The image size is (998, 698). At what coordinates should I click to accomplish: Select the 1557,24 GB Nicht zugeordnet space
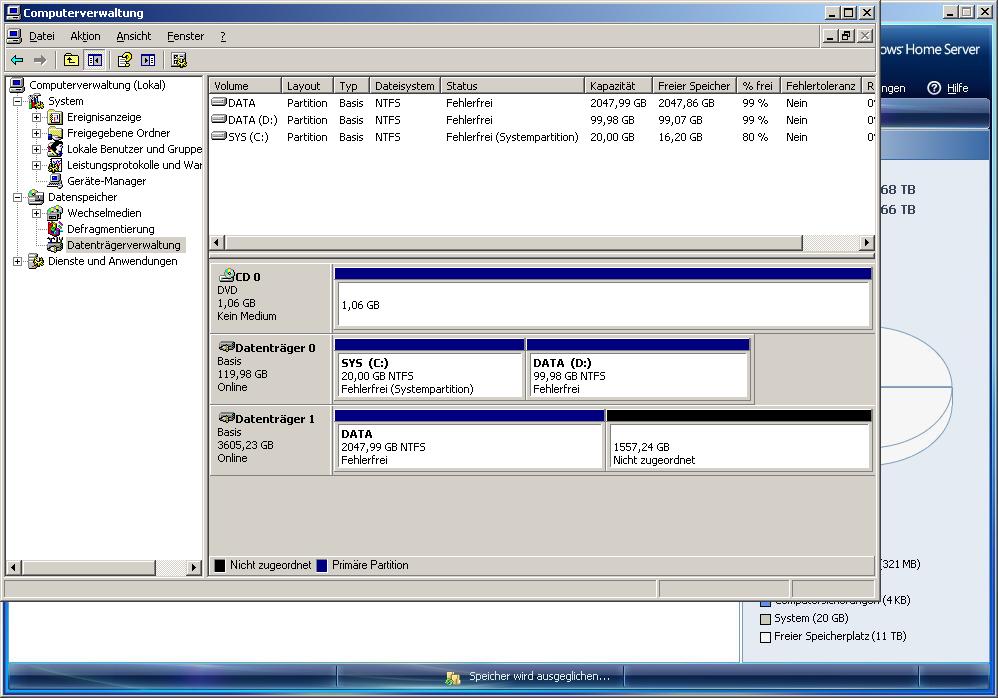coord(739,440)
